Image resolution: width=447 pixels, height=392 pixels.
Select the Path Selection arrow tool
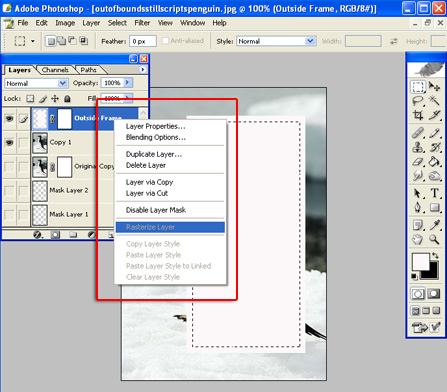click(418, 193)
